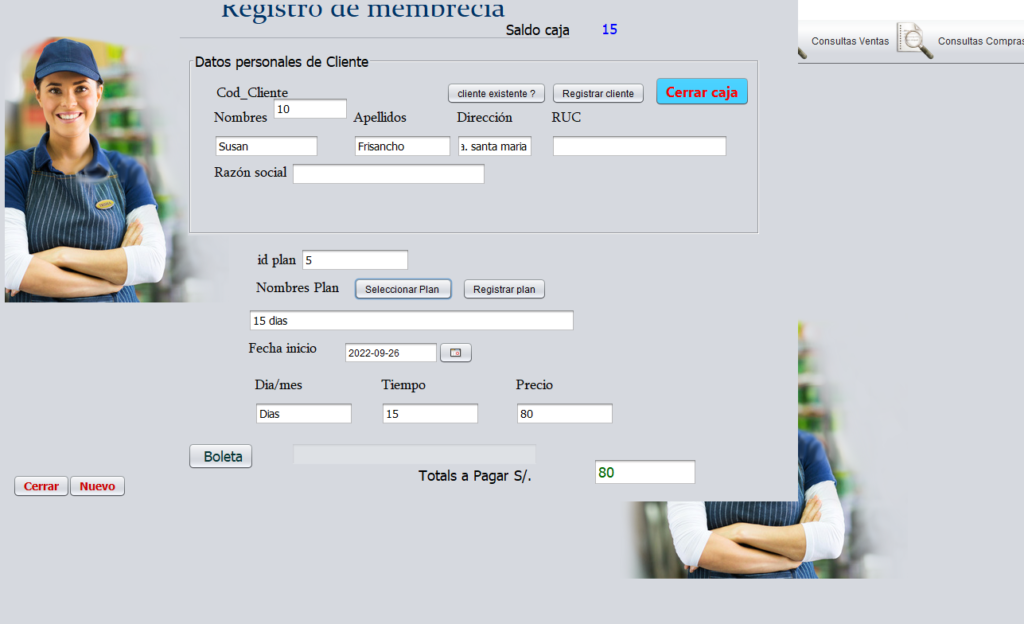Click the id plan field showing 5
1024x624 pixels.
point(354,259)
